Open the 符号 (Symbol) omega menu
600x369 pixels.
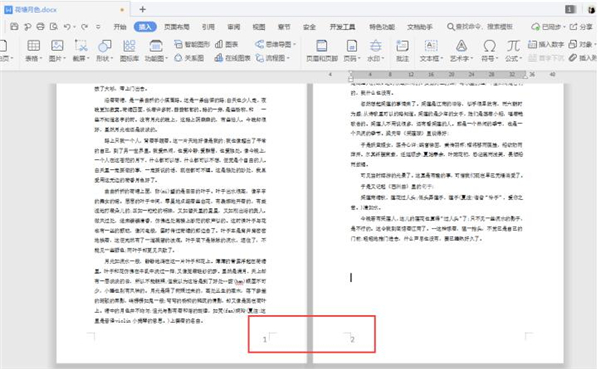489,51
